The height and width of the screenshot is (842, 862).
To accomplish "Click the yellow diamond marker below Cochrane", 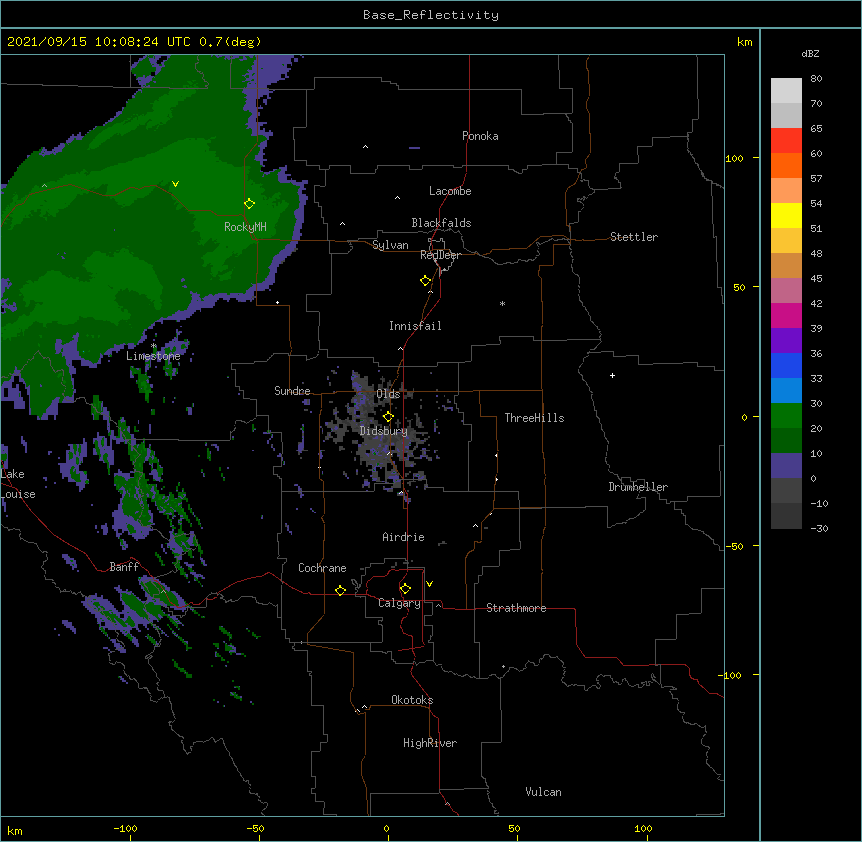I will (x=340, y=590).
